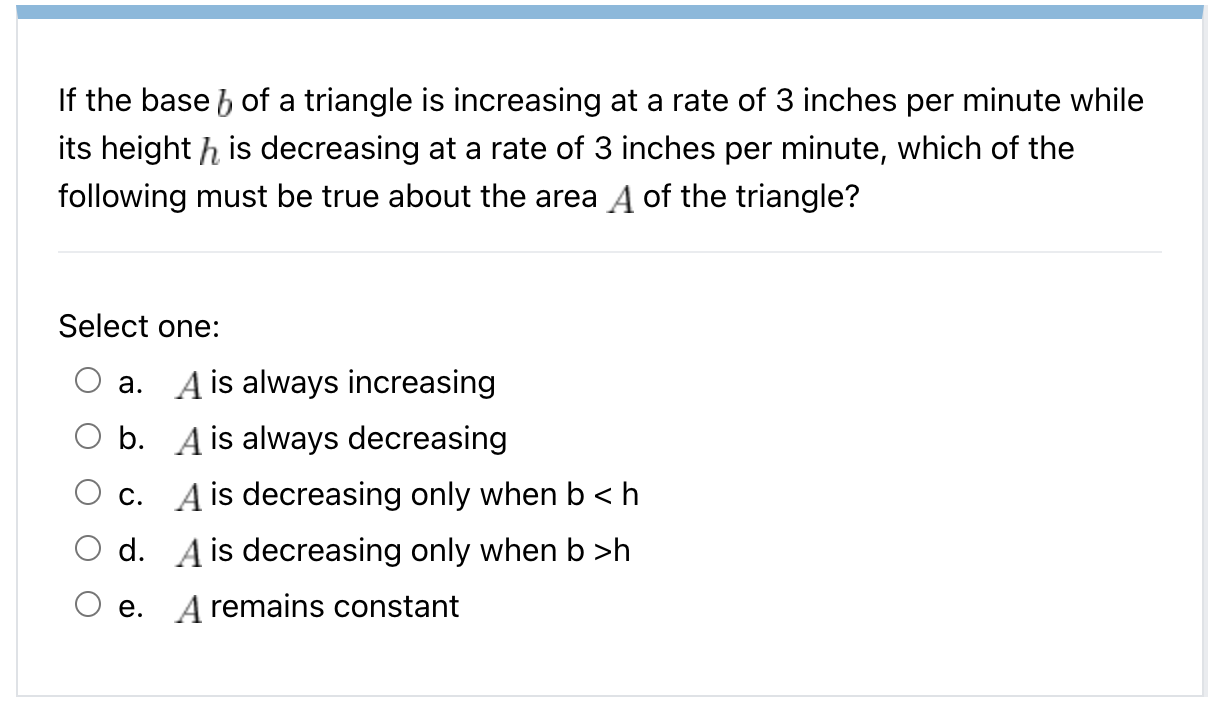Select option e radio button
The height and width of the screenshot is (706, 1208).
click(88, 601)
